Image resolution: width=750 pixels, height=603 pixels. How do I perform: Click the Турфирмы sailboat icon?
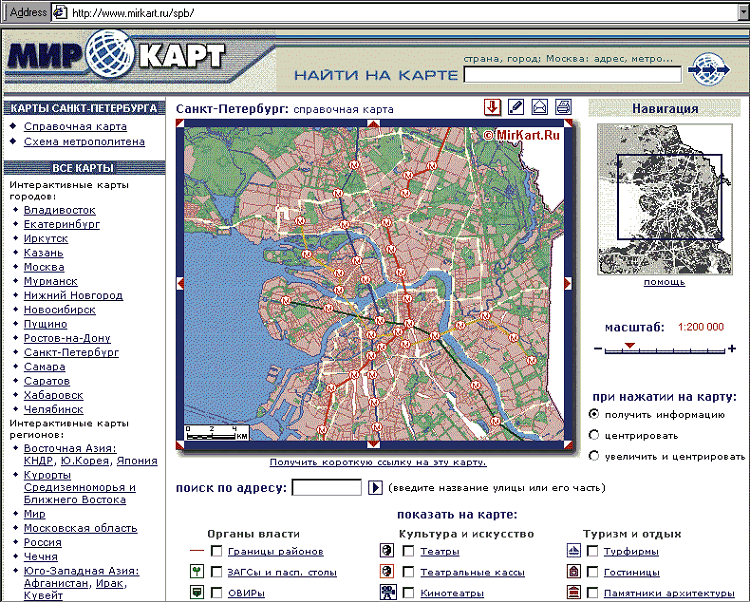click(x=574, y=550)
